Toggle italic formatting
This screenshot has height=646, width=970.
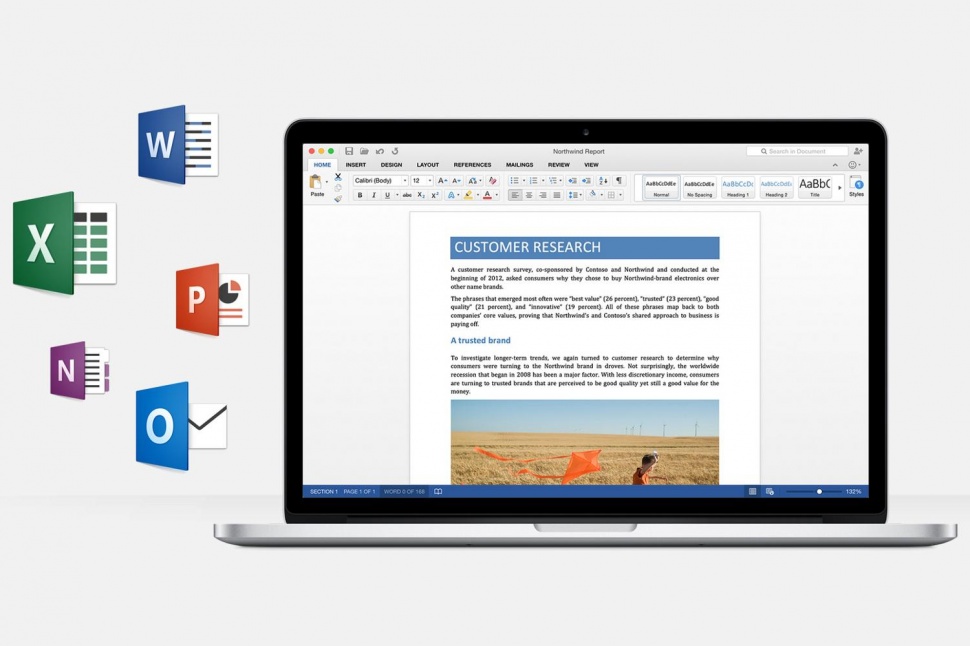tap(374, 195)
